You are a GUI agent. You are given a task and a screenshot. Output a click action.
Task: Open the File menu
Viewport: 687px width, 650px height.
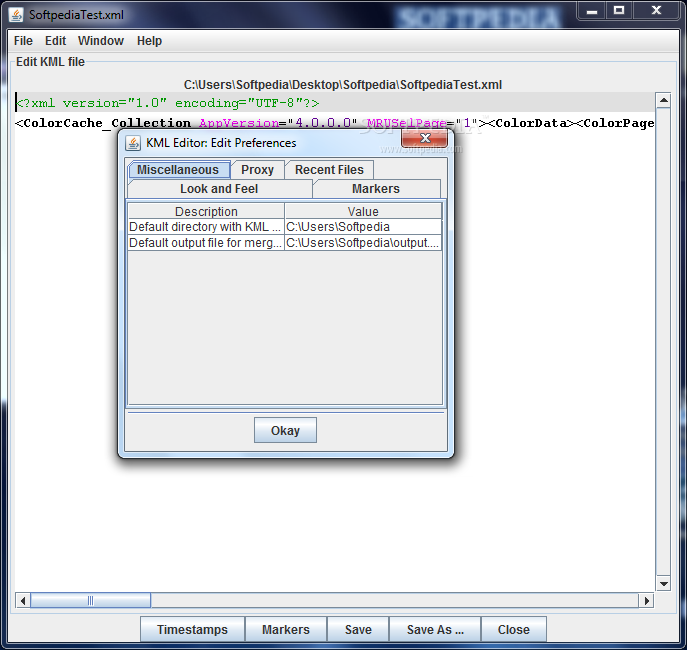[x=23, y=41]
